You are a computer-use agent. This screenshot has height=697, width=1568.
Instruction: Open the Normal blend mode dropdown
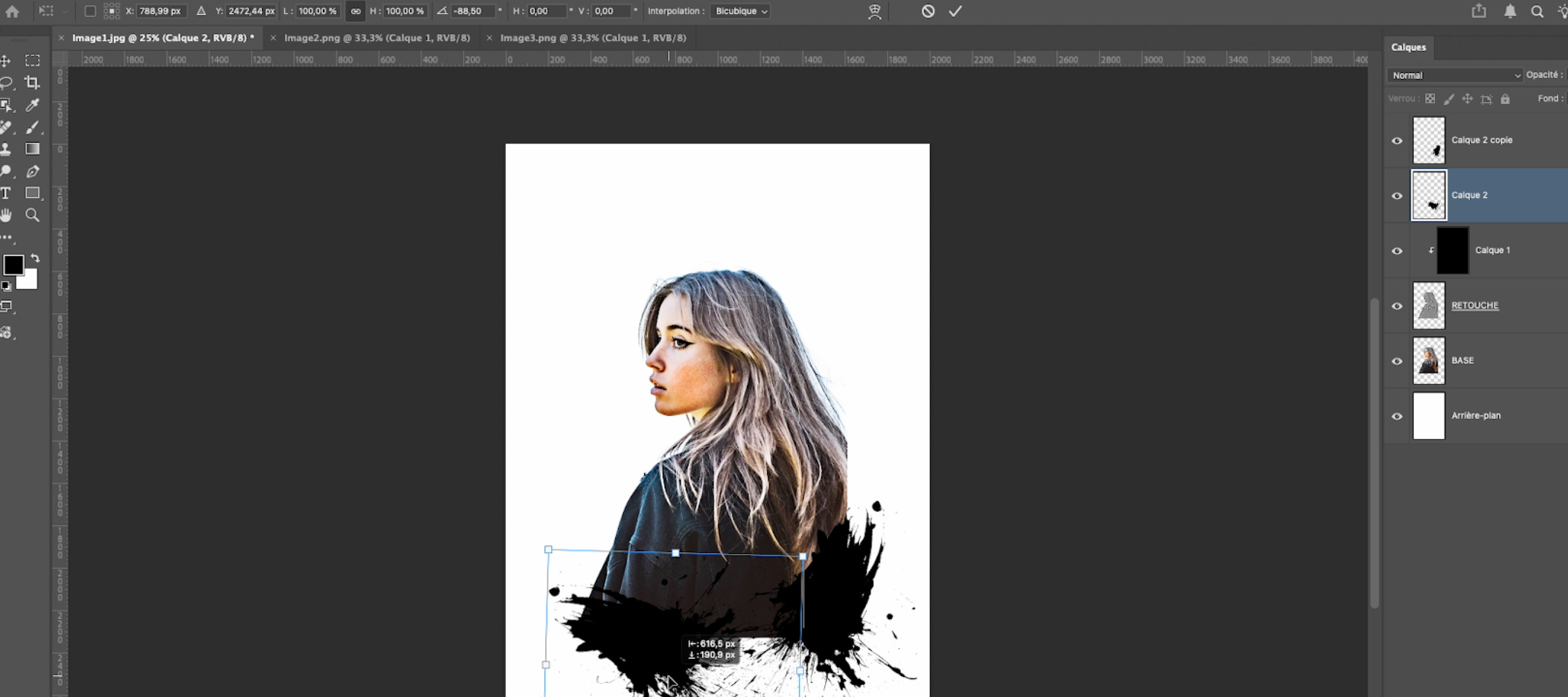(1454, 76)
